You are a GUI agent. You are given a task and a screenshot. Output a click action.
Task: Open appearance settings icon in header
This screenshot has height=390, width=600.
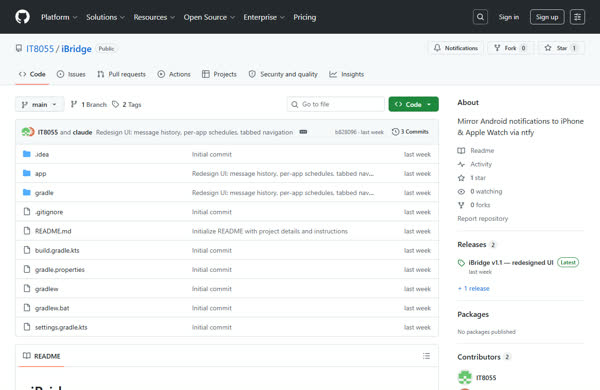(577, 17)
